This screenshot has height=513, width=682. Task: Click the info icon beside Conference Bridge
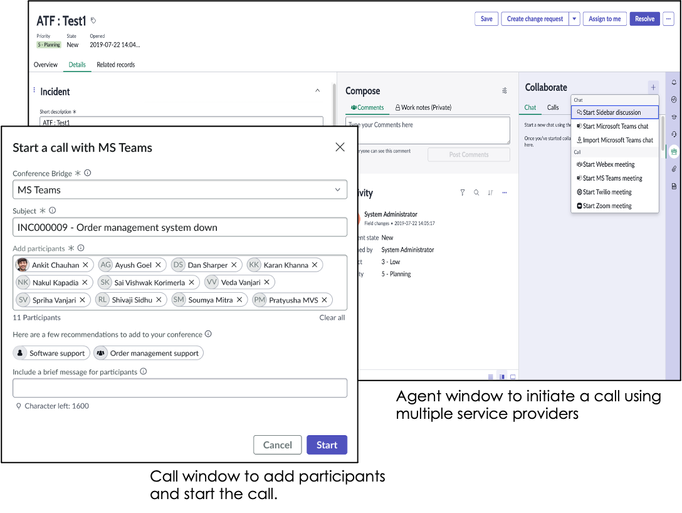pyautogui.click(x=87, y=173)
